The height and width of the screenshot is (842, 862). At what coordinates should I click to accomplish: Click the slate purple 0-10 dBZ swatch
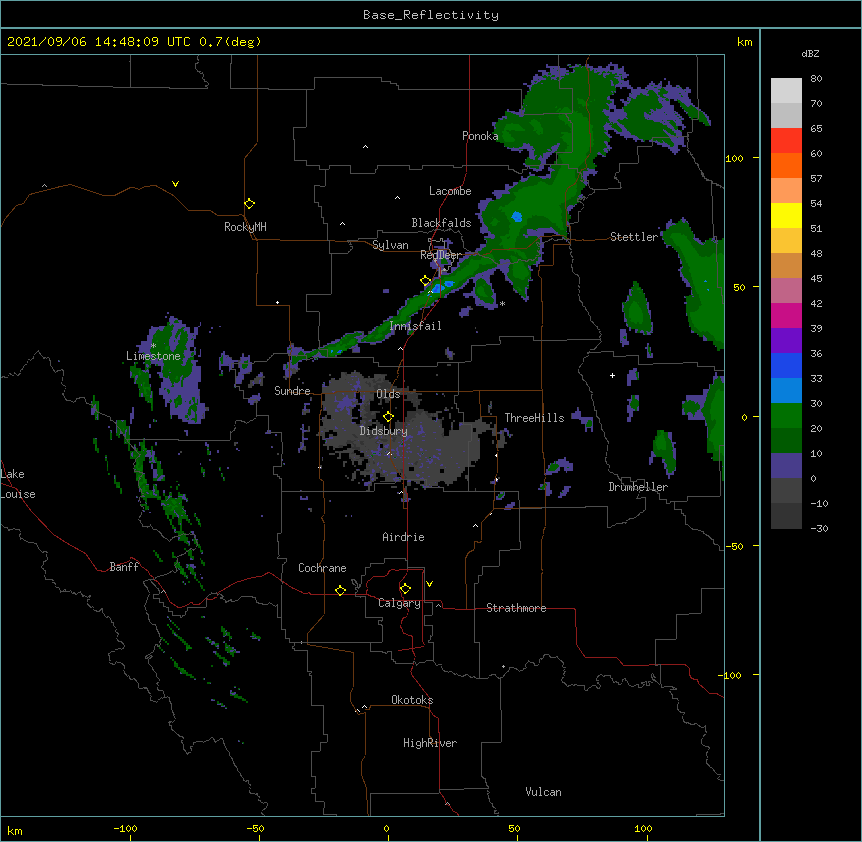click(786, 466)
